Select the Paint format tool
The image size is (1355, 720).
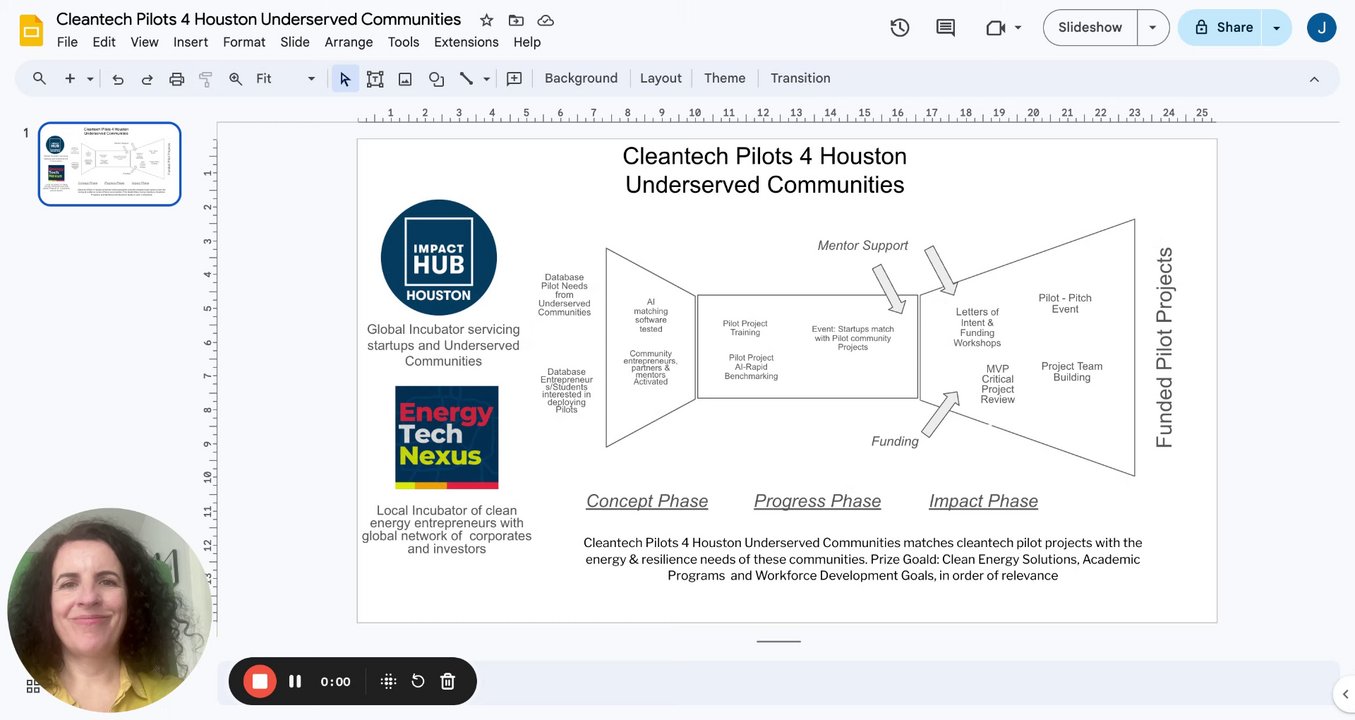pos(206,78)
